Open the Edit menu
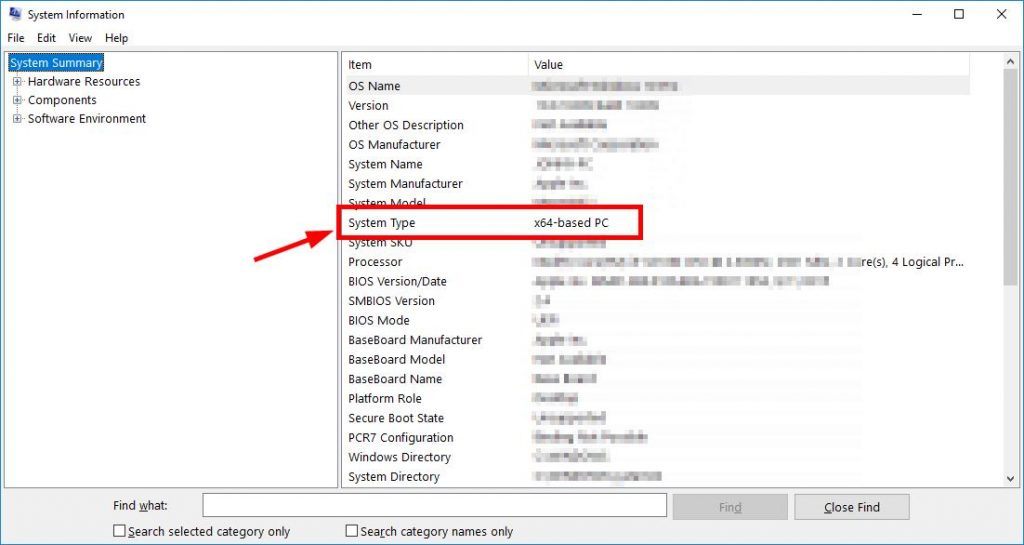The width and height of the screenshot is (1024, 545). coord(46,38)
